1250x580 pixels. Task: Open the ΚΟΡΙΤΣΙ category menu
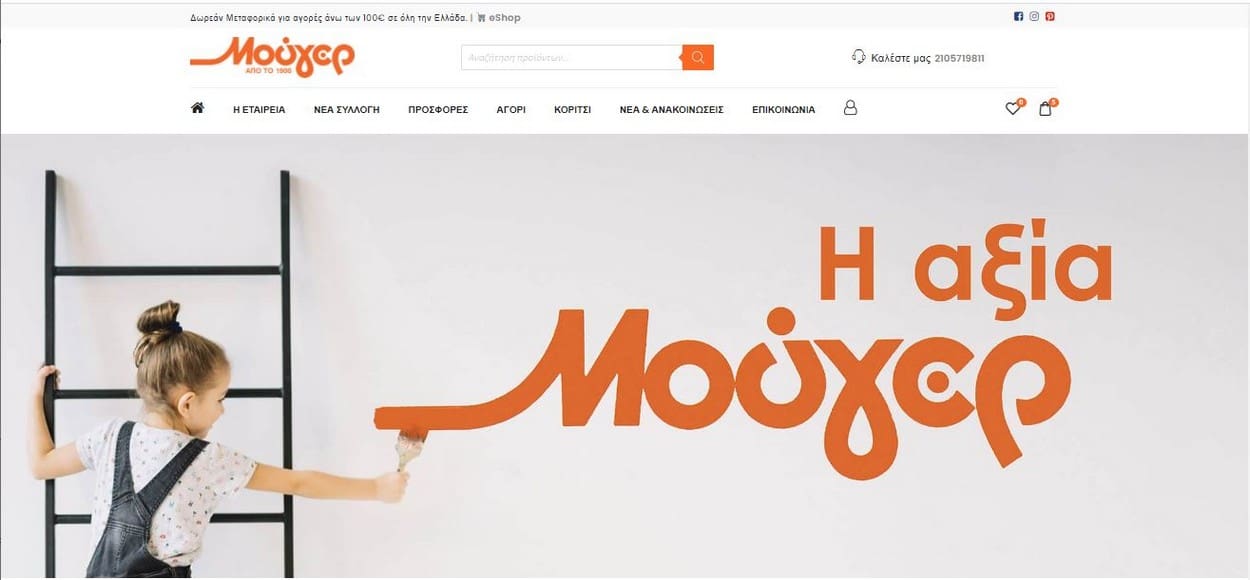pyautogui.click(x=573, y=110)
